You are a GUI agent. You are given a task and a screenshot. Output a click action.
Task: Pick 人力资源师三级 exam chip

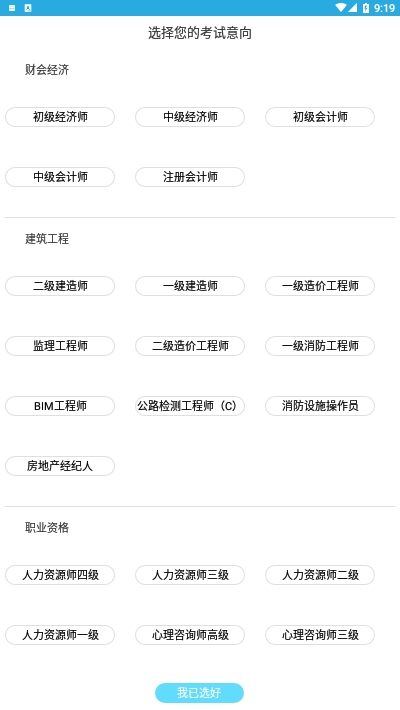190,575
